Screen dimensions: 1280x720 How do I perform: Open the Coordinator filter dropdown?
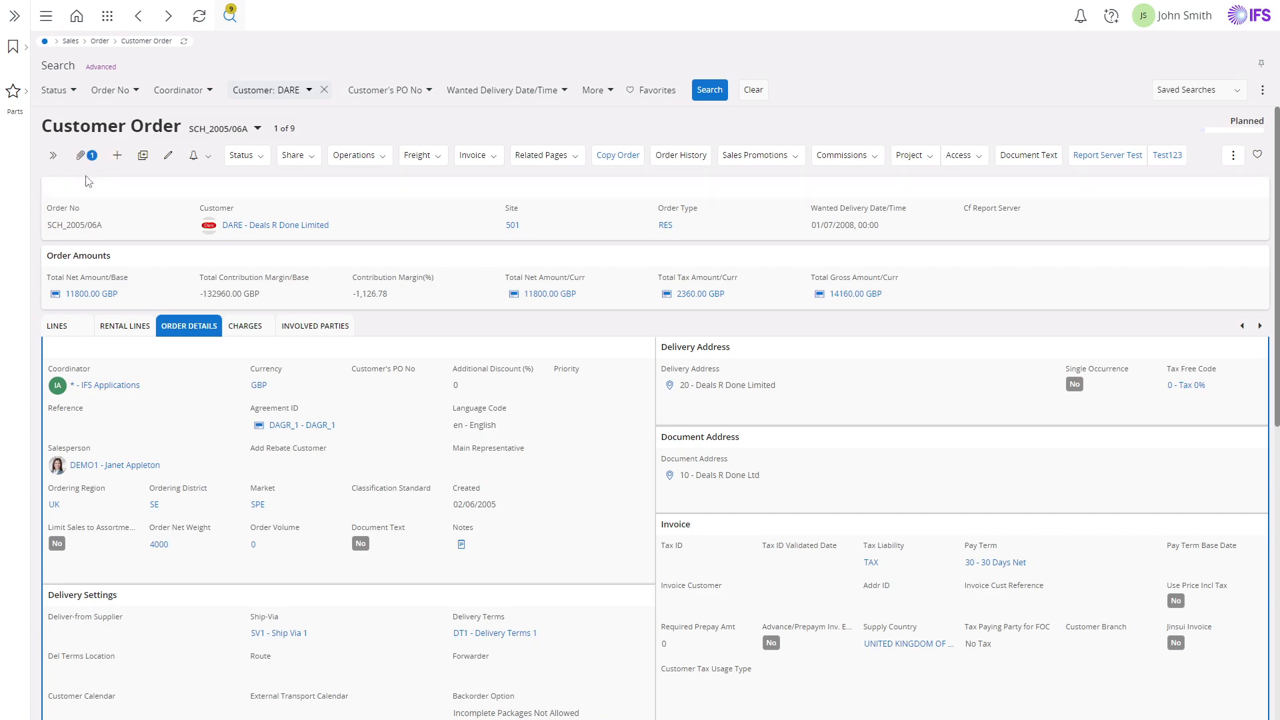tap(182, 90)
